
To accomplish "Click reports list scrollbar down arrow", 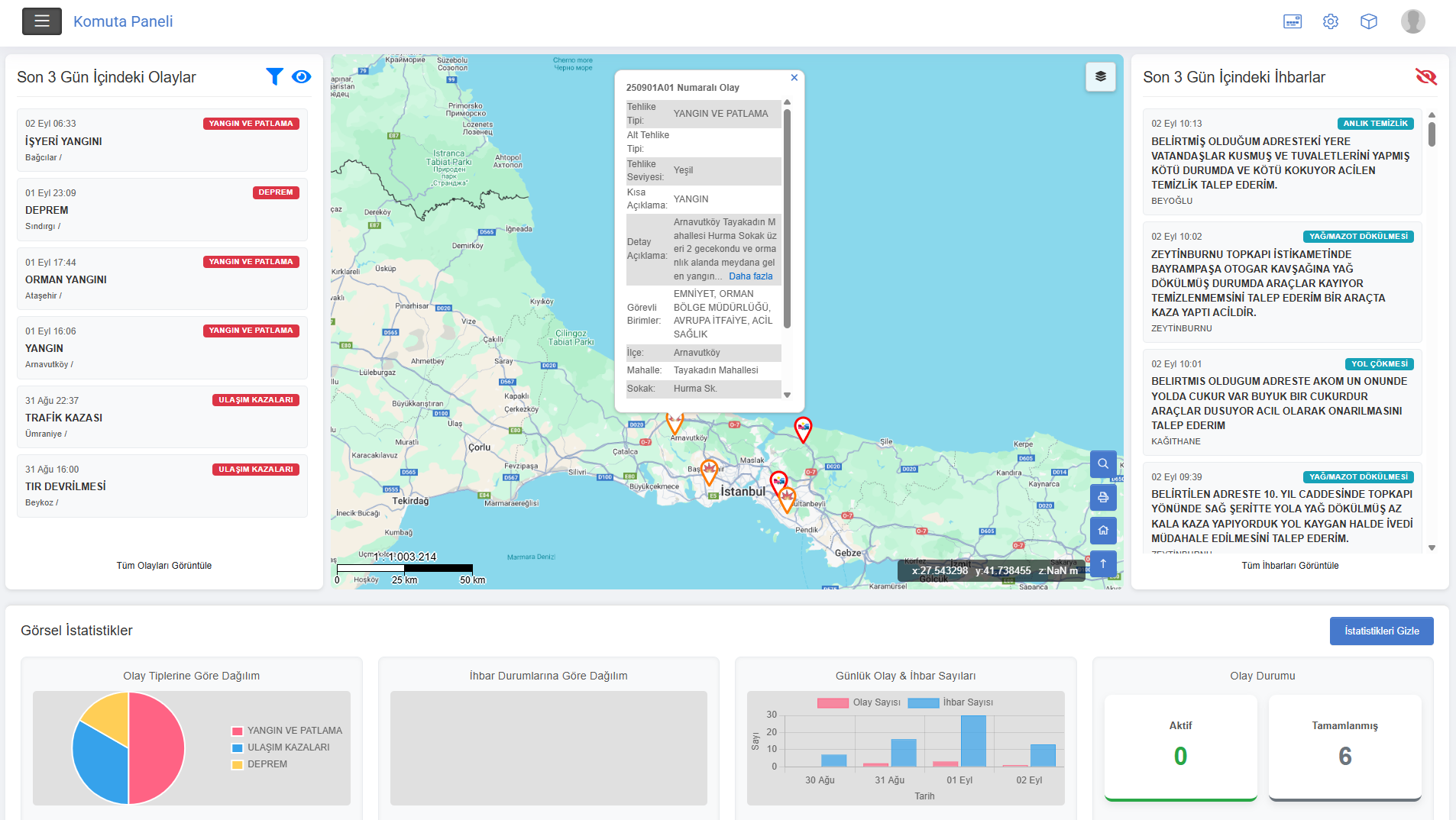I will [1432, 547].
